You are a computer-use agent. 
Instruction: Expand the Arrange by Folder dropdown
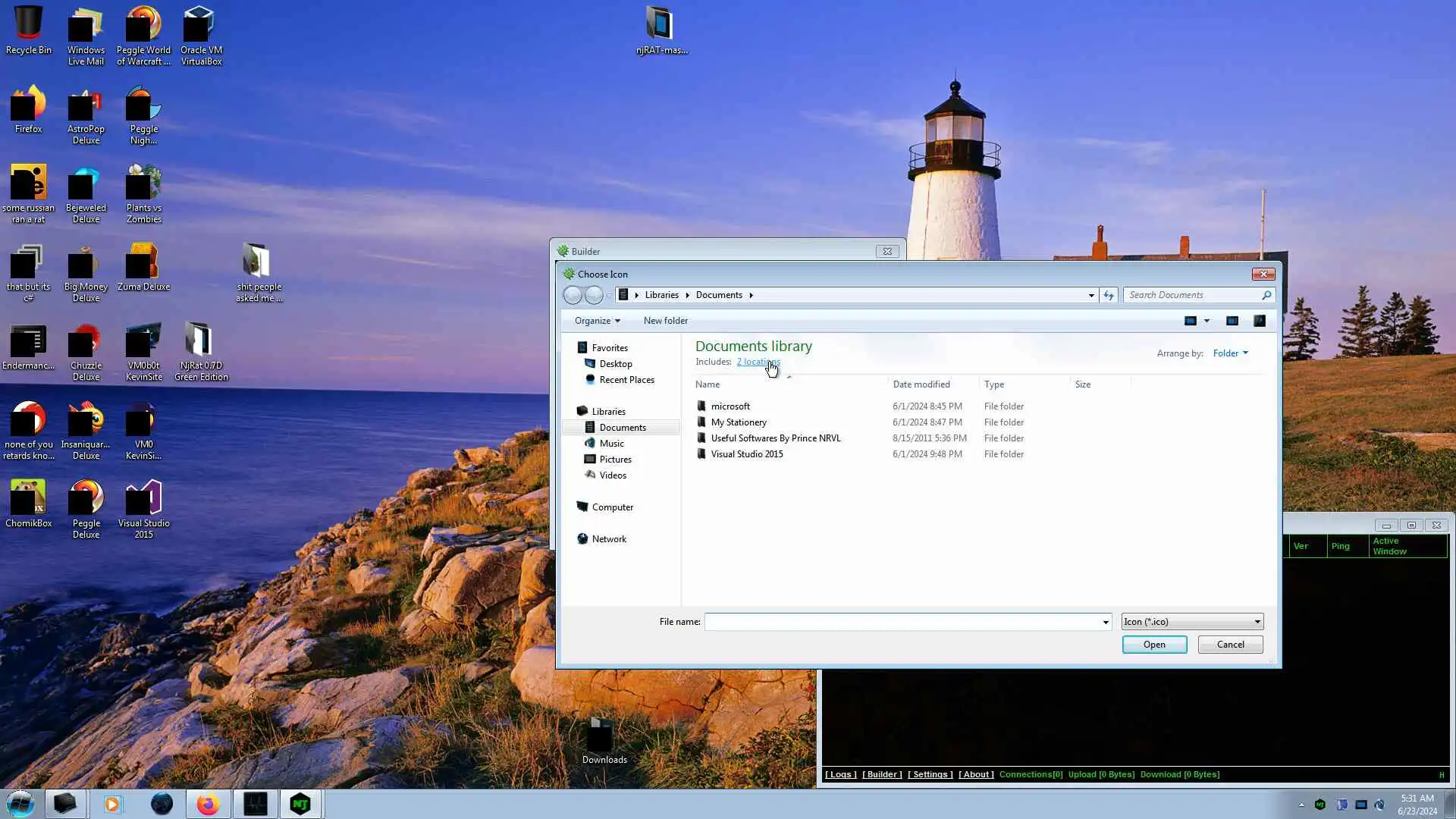tap(1230, 353)
